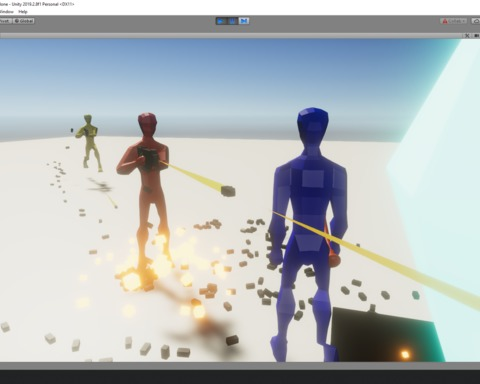The image size is (480, 384).
Task: Click the scene camera settings icon
Action: [477, 35]
